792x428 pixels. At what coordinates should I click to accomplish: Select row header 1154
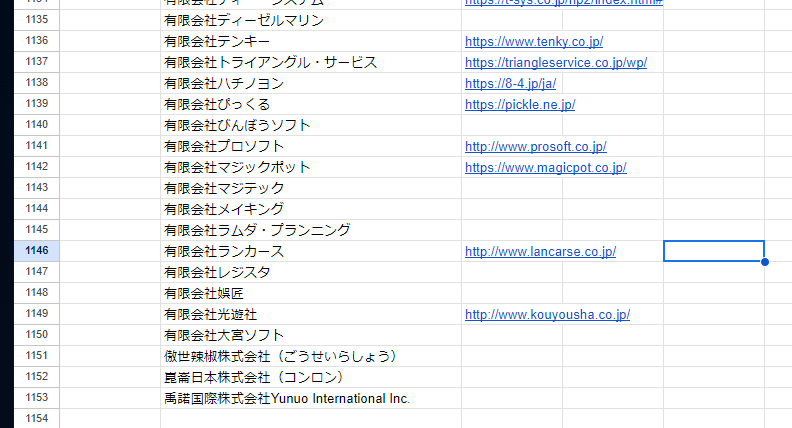click(x=37, y=419)
